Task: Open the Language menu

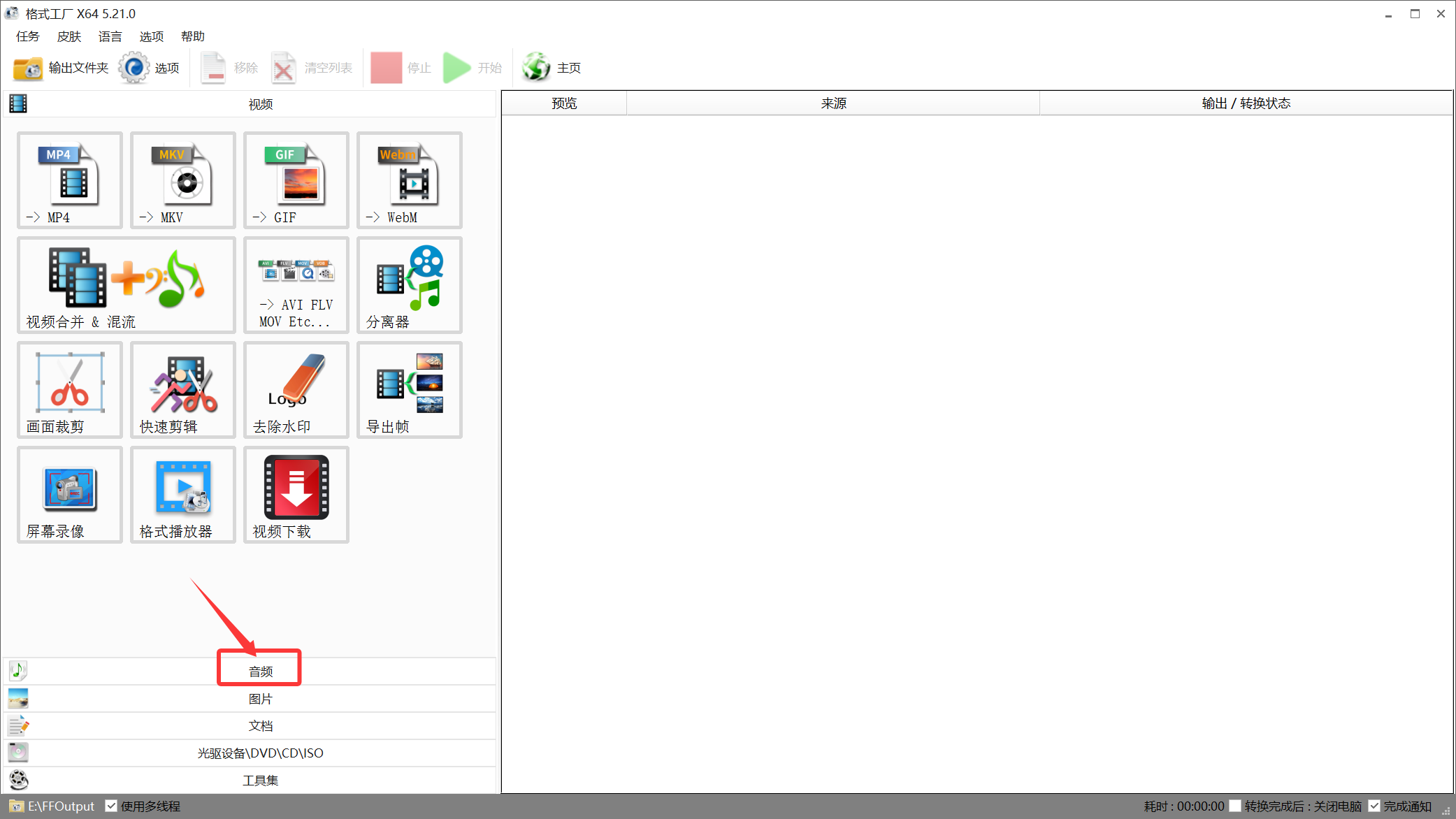Action: coord(110,36)
